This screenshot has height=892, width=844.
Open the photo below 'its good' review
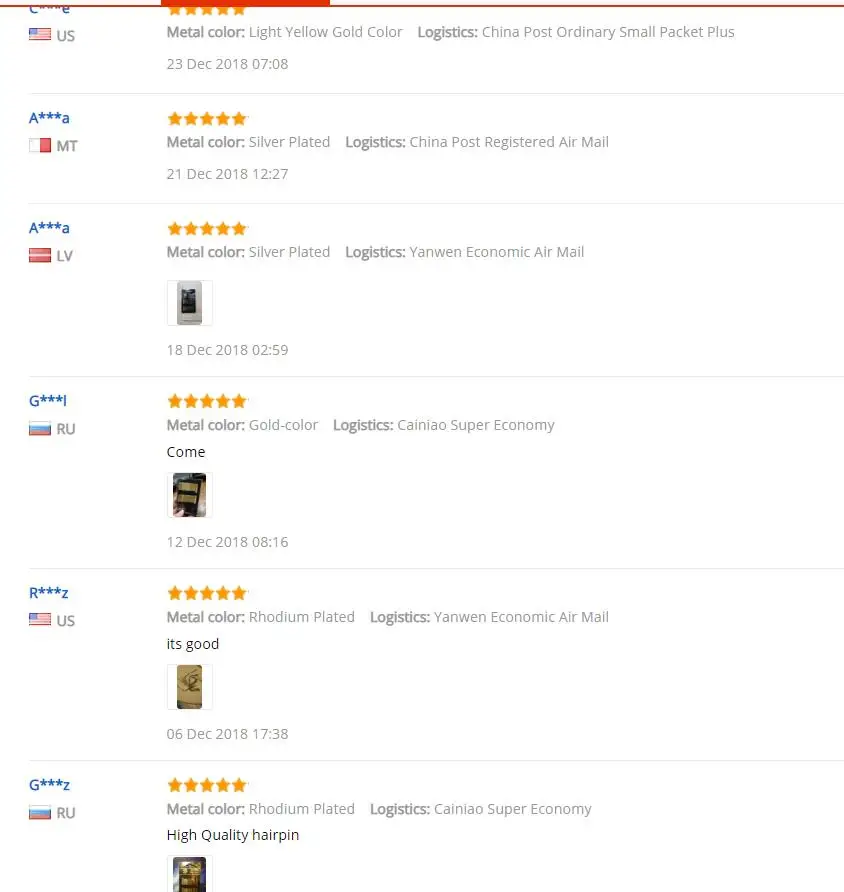tap(189, 687)
